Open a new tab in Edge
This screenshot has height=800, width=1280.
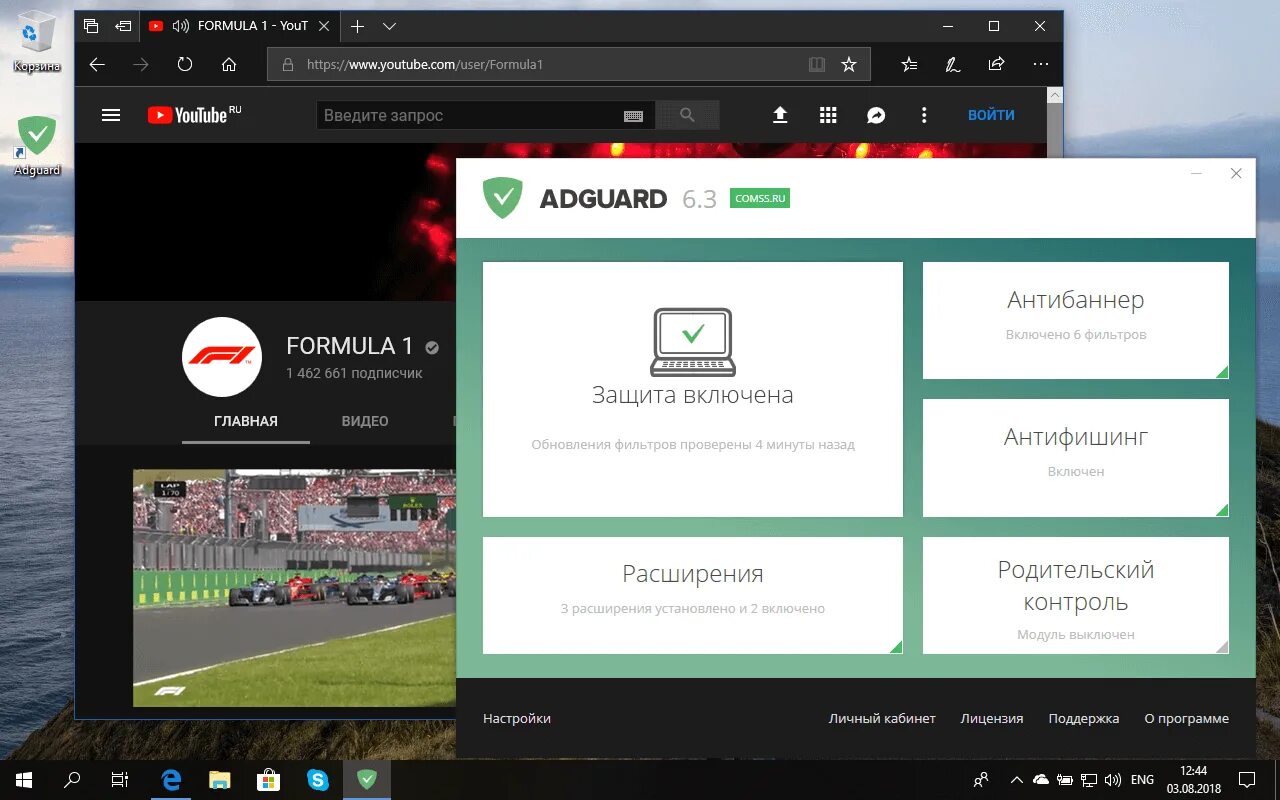(x=357, y=26)
